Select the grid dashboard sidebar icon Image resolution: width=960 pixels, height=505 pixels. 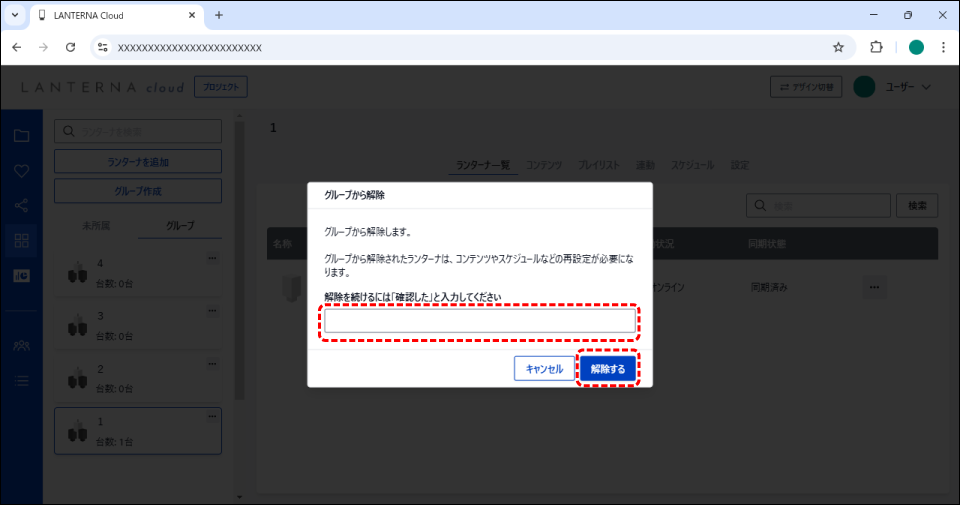[x=21, y=241]
